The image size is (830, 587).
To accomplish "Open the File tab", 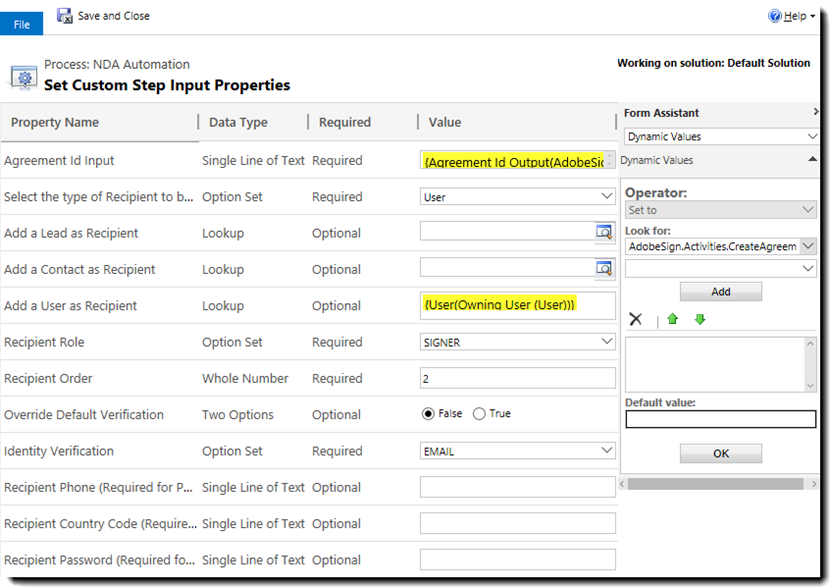I will [20, 23].
